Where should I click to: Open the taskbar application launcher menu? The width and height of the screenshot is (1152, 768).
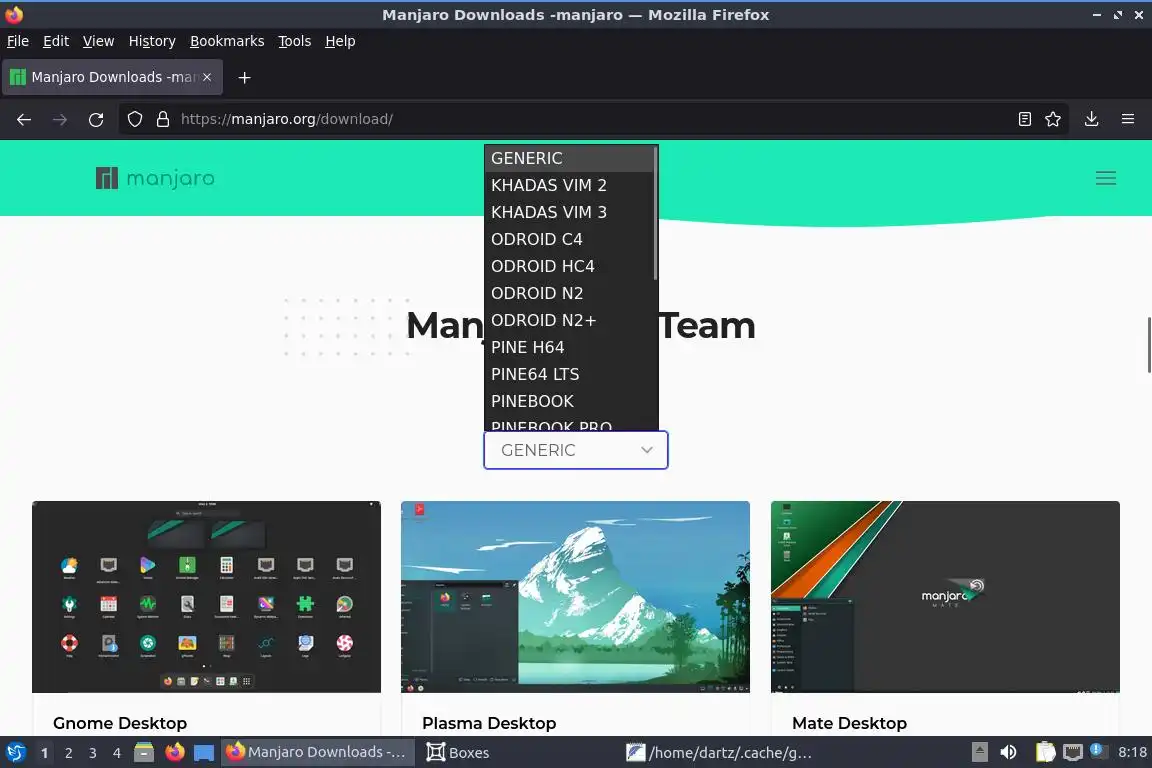pyautogui.click(x=15, y=753)
